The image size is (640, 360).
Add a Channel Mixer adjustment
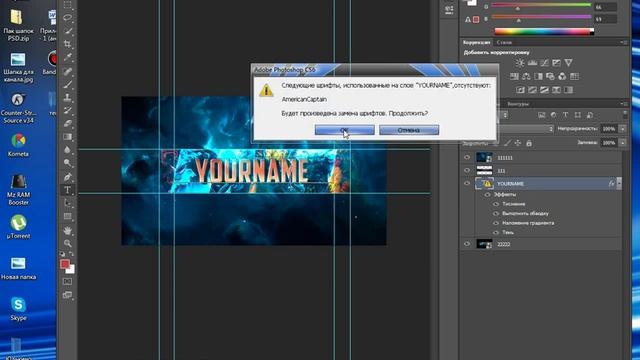point(562,76)
